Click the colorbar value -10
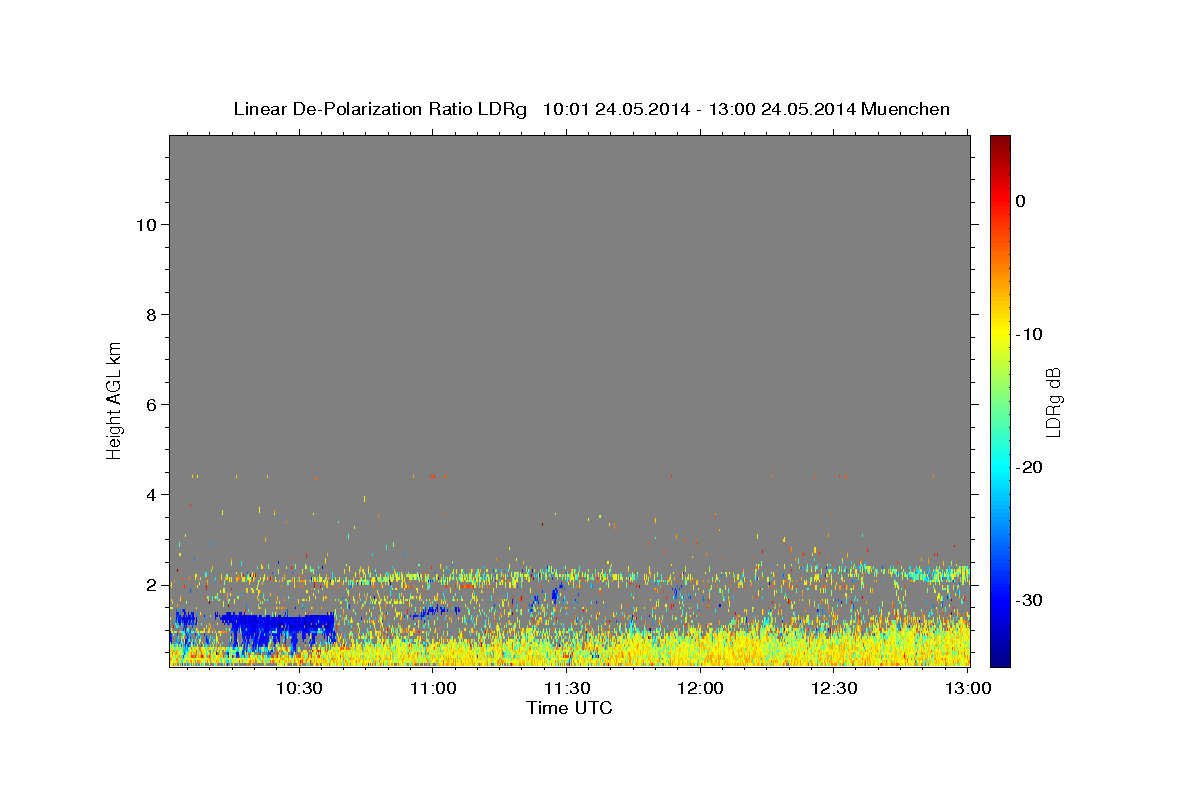Viewport: 1200px width, 800px height. 1031,334
